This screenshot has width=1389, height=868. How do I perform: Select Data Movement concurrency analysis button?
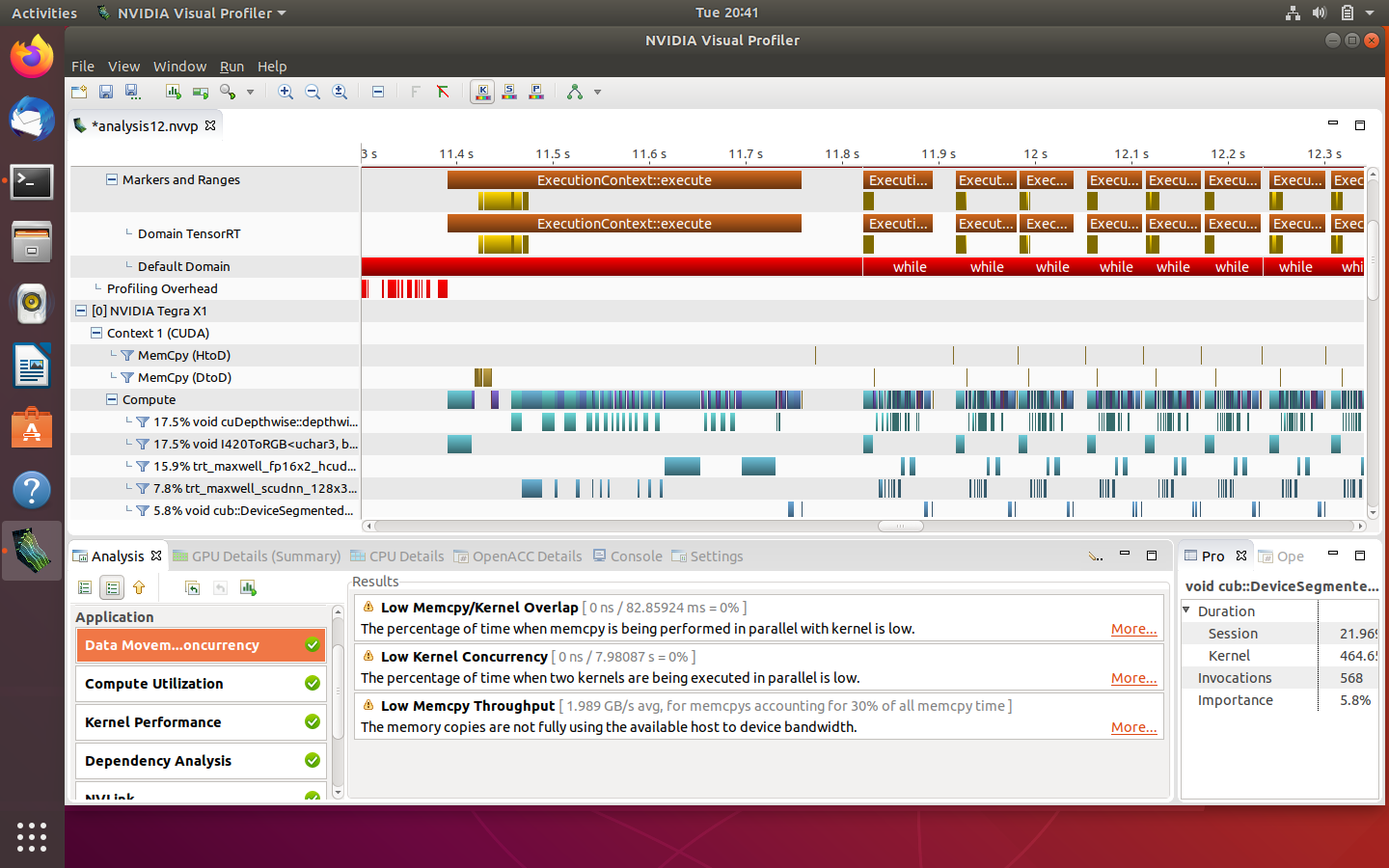201,645
